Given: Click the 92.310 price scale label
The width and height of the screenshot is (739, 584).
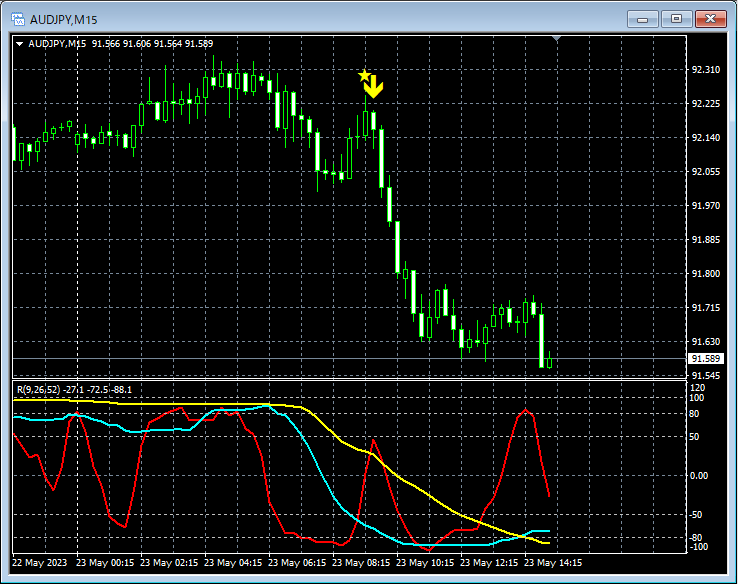Looking at the screenshot, I should pos(706,70).
